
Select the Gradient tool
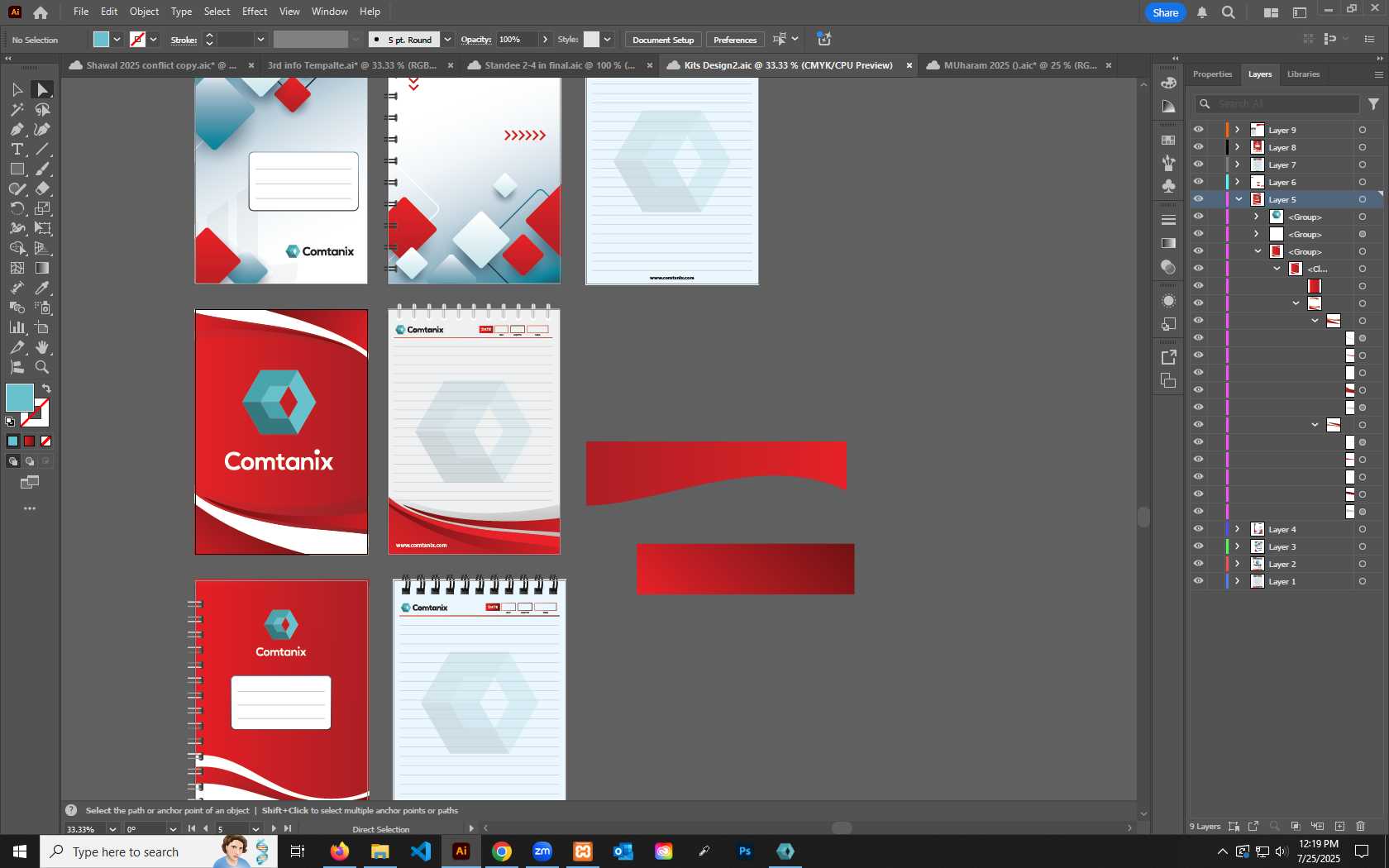pyautogui.click(x=42, y=268)
